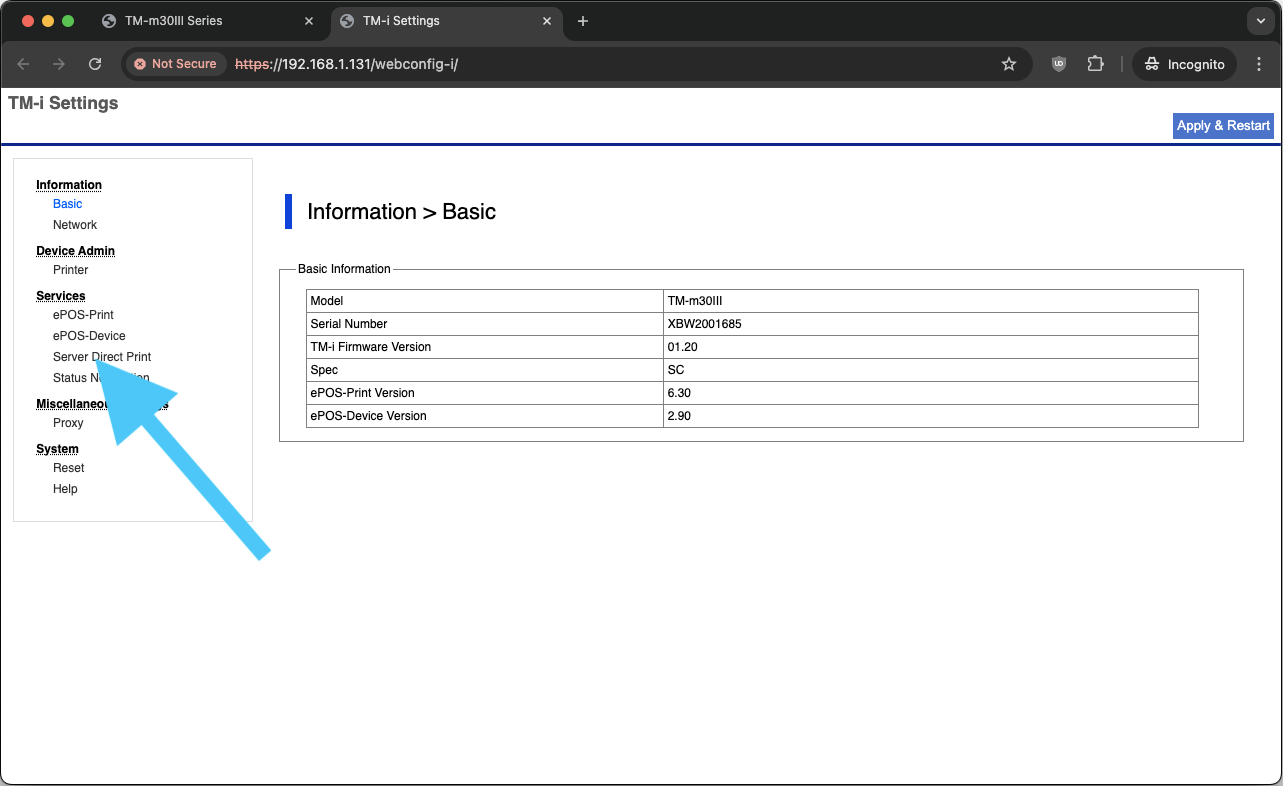Image resolution: width=1283 pixels, height=786 pixels.
Task: Click the System section heading
Action: tap(57, 449)
